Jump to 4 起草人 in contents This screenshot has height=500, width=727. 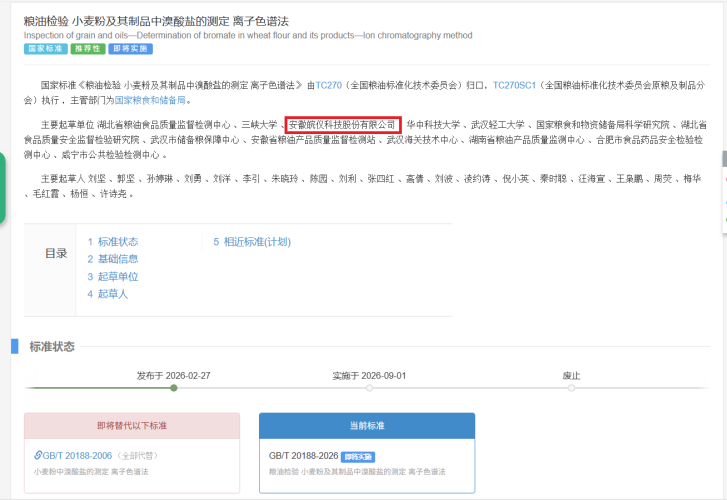click(108, 294)
